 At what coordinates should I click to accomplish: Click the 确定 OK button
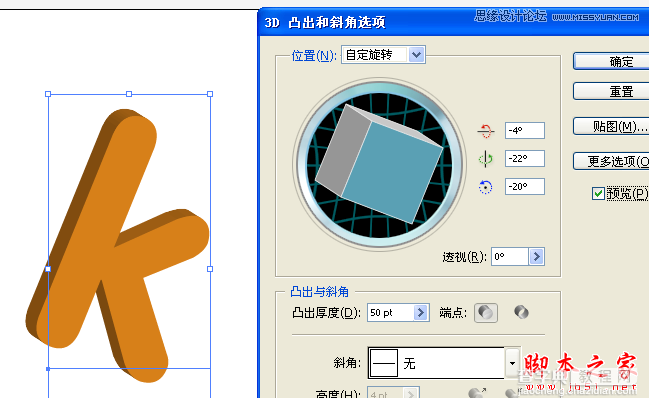click(x=612, y=62)
